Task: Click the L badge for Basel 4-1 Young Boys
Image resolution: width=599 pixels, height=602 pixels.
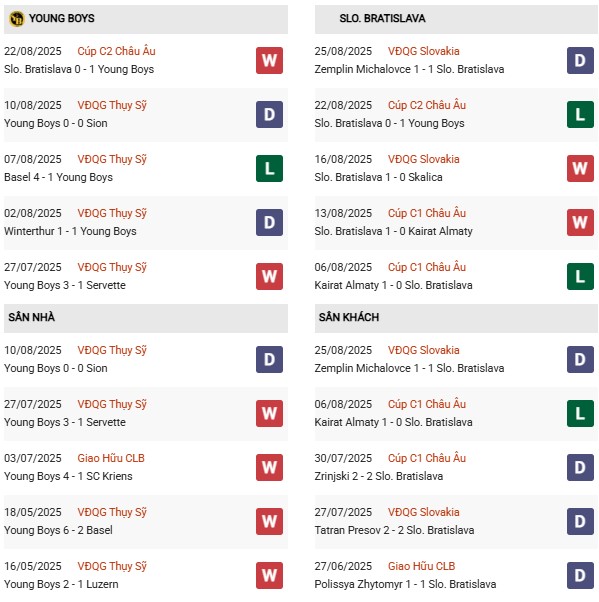Action: 269,168
